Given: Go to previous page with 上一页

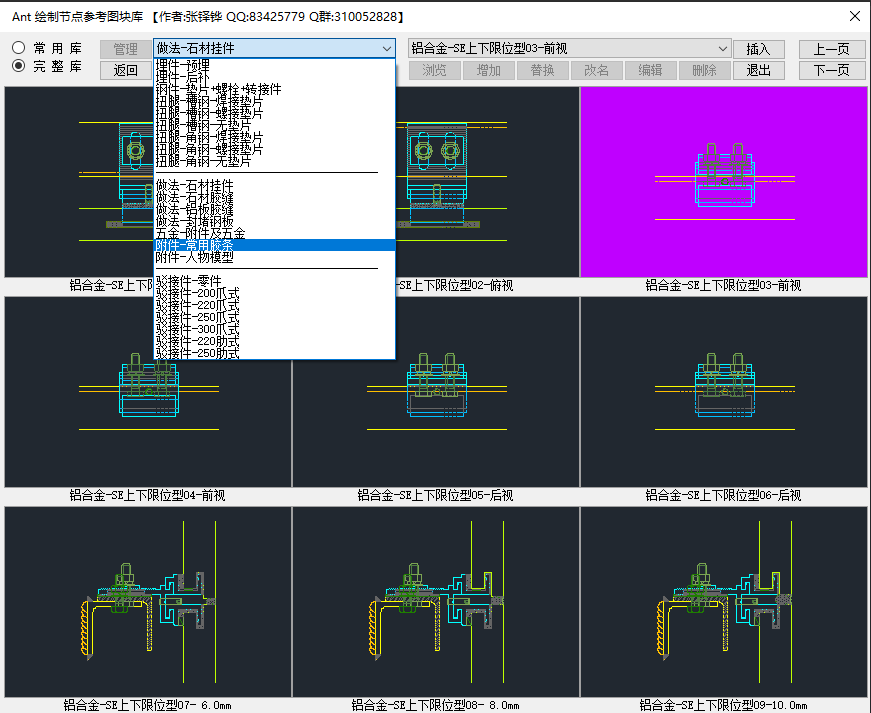Looking at the screenshot, I should pyautogui.click(x=831, y=49).
